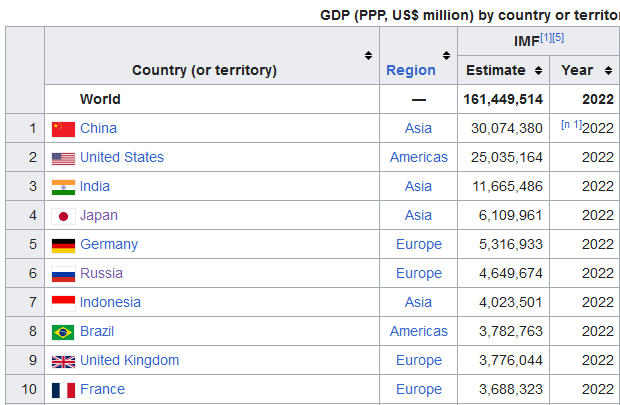Open the Brazil country link
The image size is (620, 405).
97,331
